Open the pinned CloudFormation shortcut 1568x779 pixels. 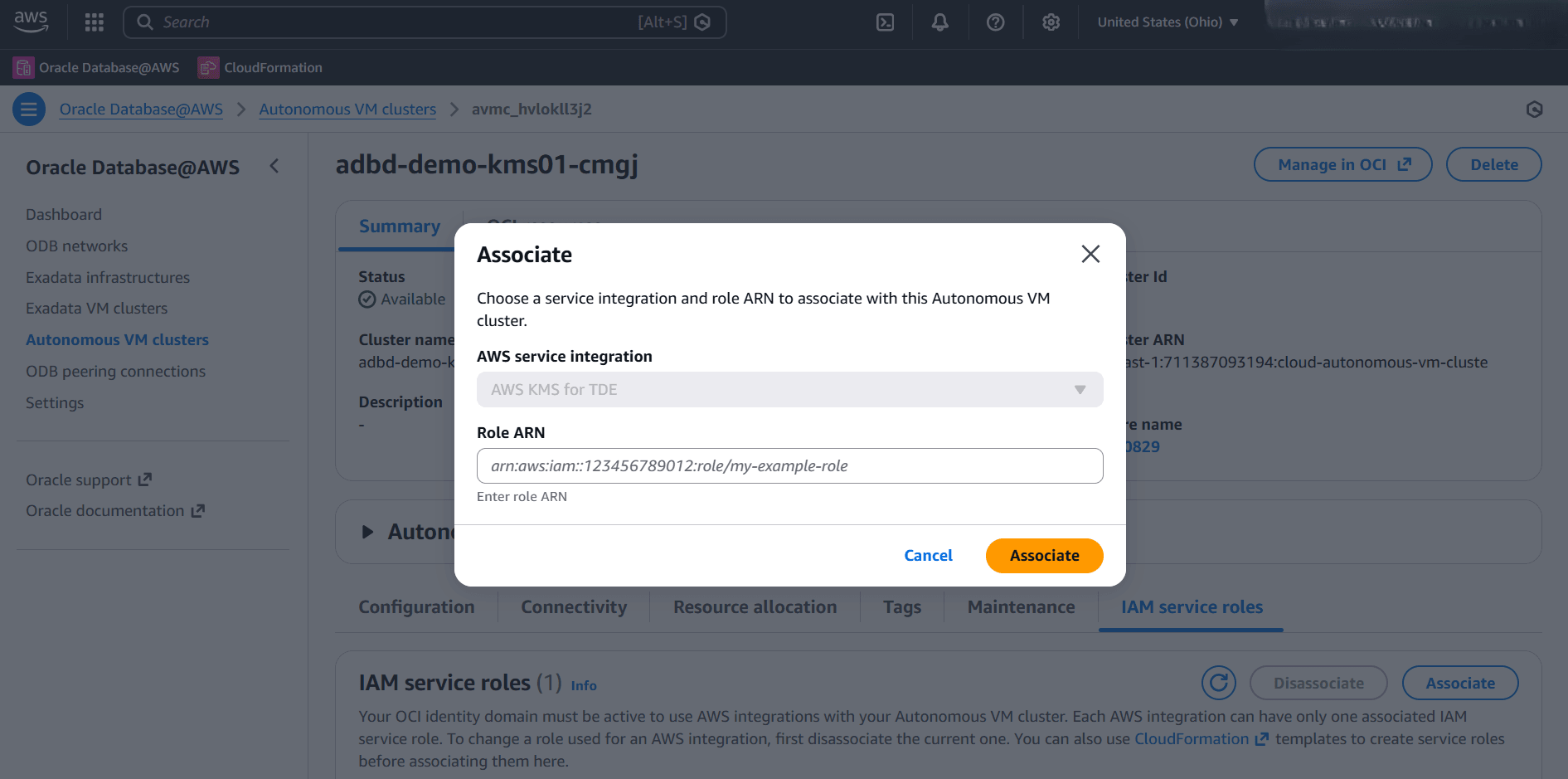click(260, 67)
